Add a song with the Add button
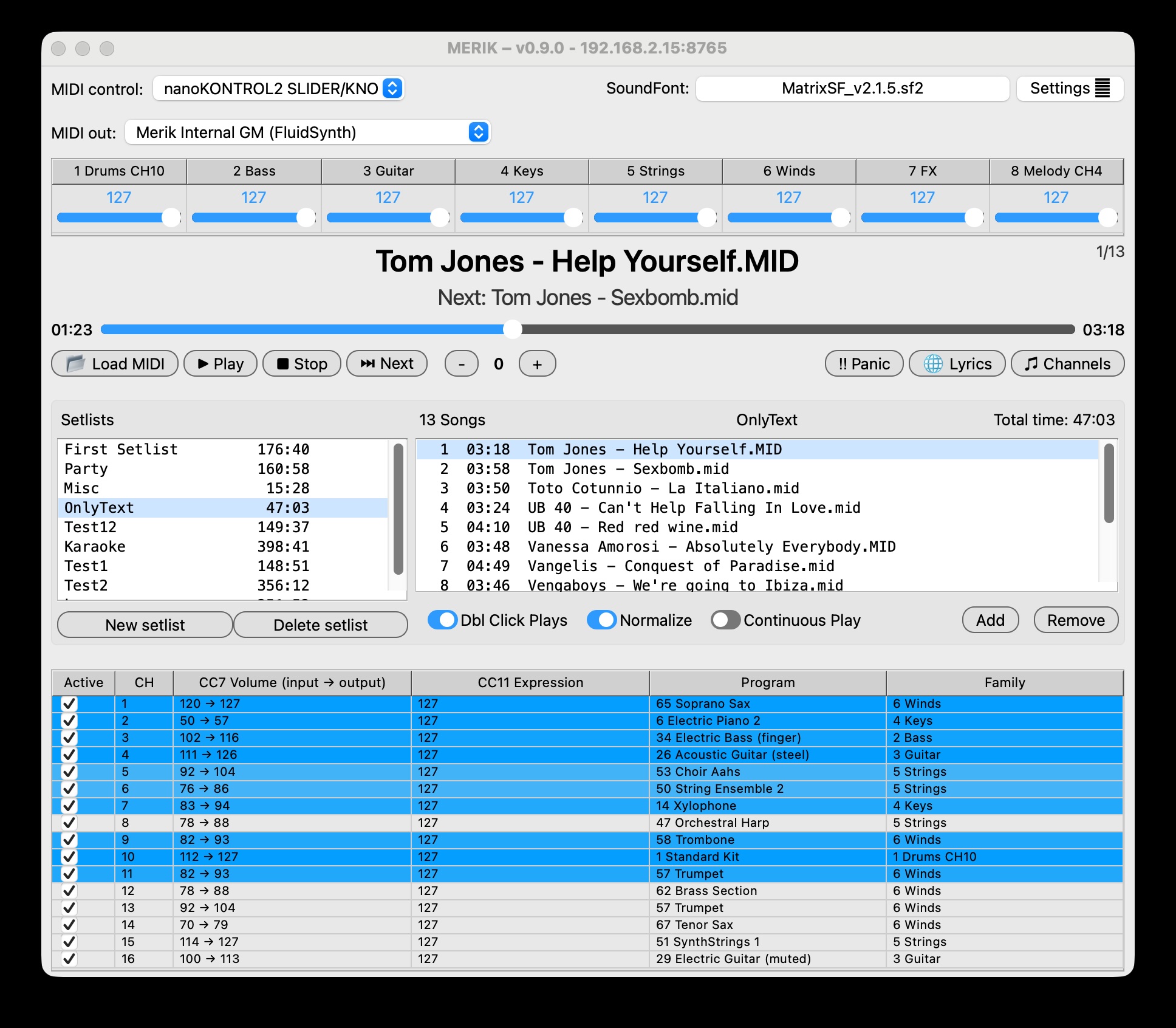Viewport: 1176px width, 1028px height. coord(990,620)
